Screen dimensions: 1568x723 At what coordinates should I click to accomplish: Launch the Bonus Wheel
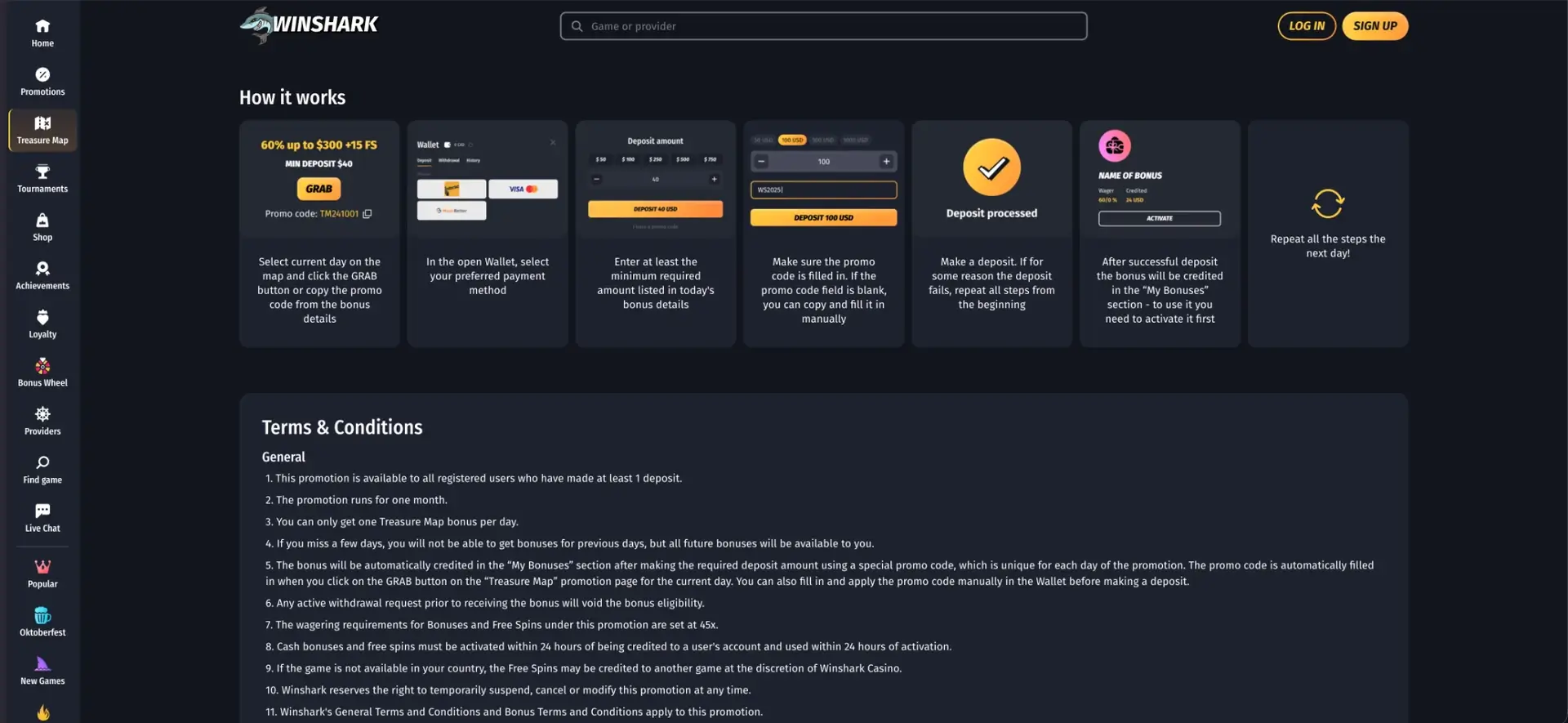(x=42, y=373)
